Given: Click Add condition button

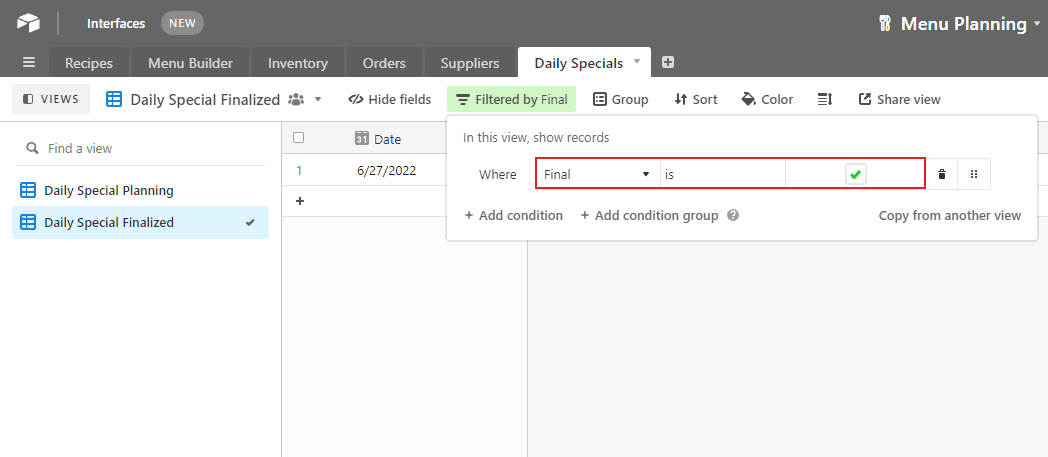Looking at the screenshot, I should 514,215.
